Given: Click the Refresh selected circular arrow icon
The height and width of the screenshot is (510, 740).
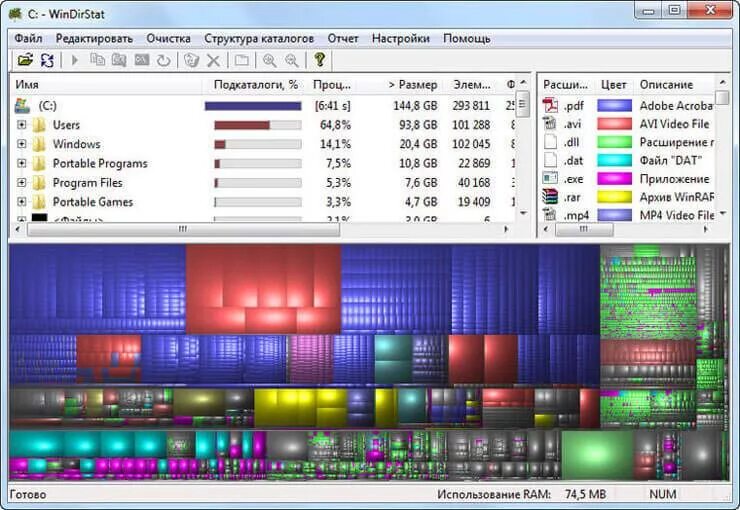Looking at the screenshot, I should [163, 60].
